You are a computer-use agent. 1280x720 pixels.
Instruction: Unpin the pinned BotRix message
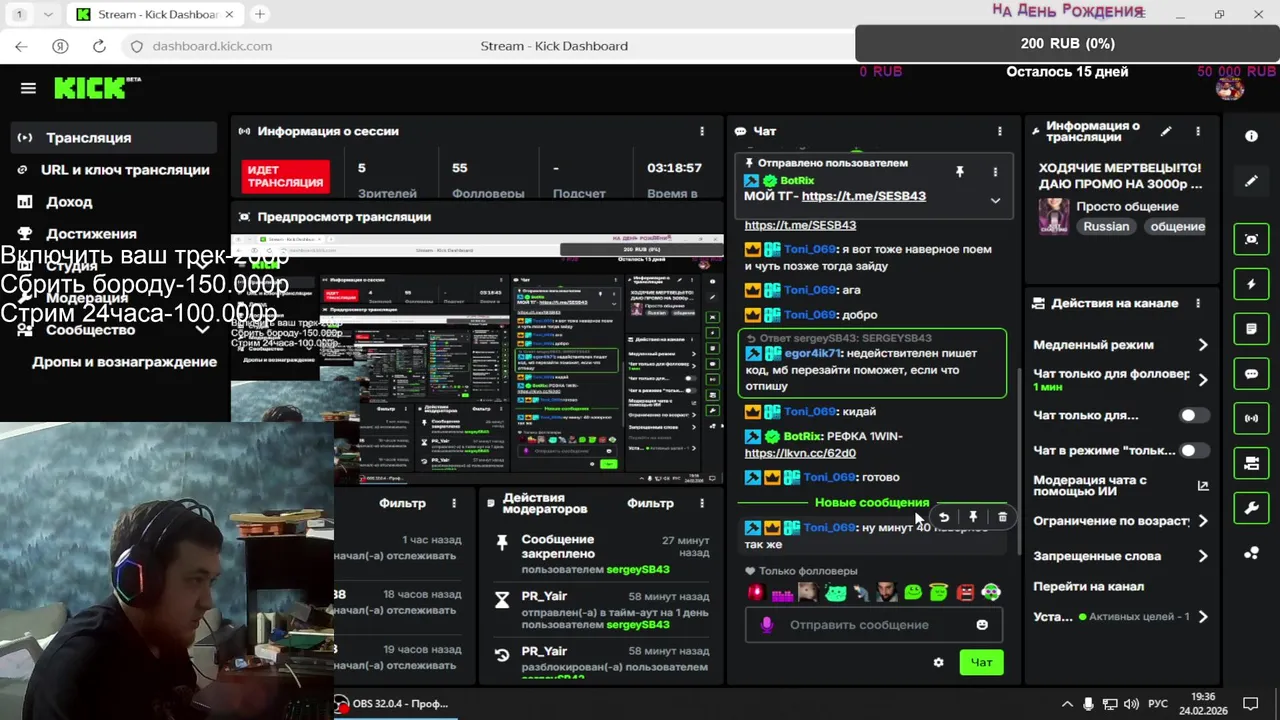[x=960, y=172]
